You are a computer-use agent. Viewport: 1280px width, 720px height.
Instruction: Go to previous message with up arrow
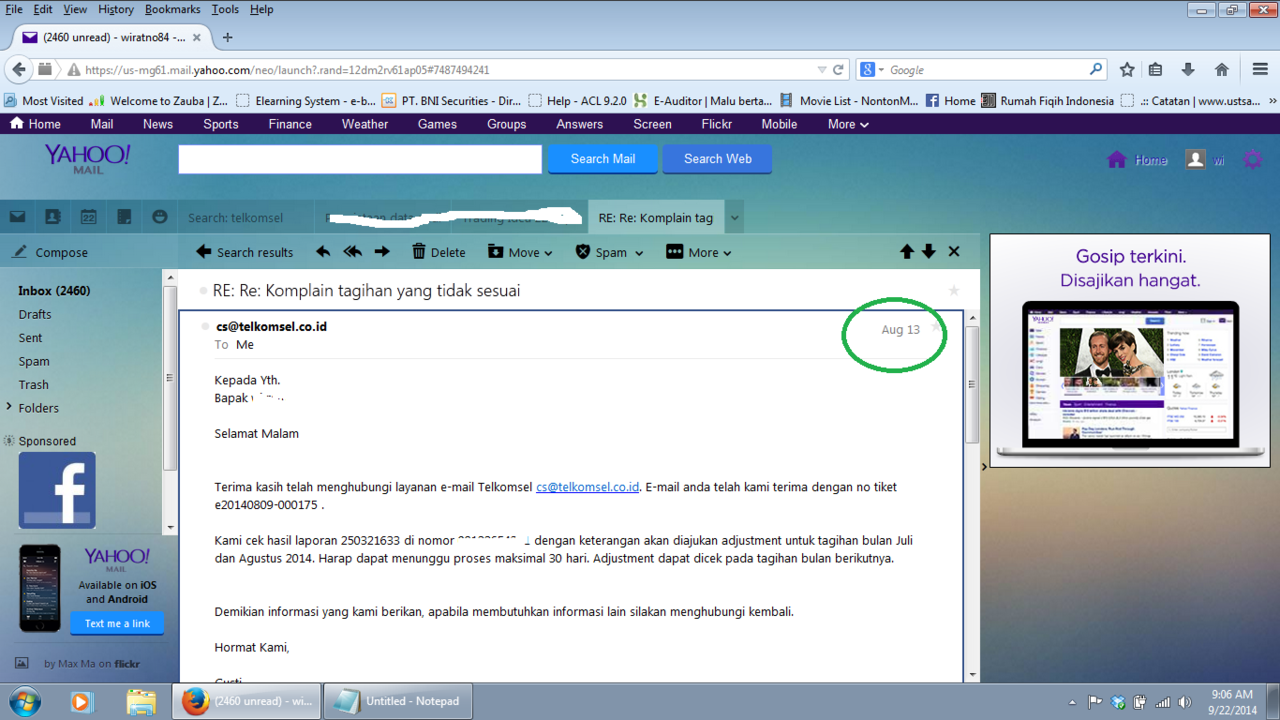tap(907, 252)
